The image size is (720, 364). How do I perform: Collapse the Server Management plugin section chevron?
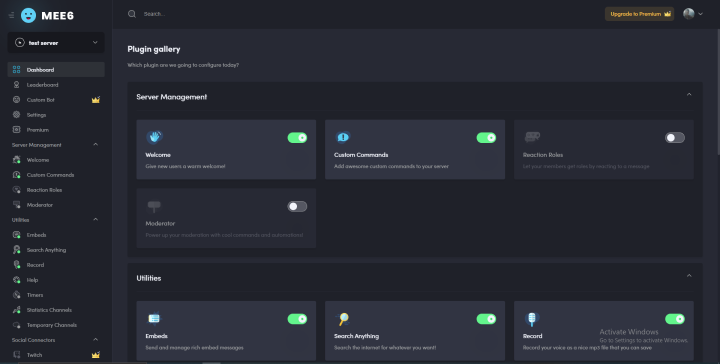click(x=689, y=95)
